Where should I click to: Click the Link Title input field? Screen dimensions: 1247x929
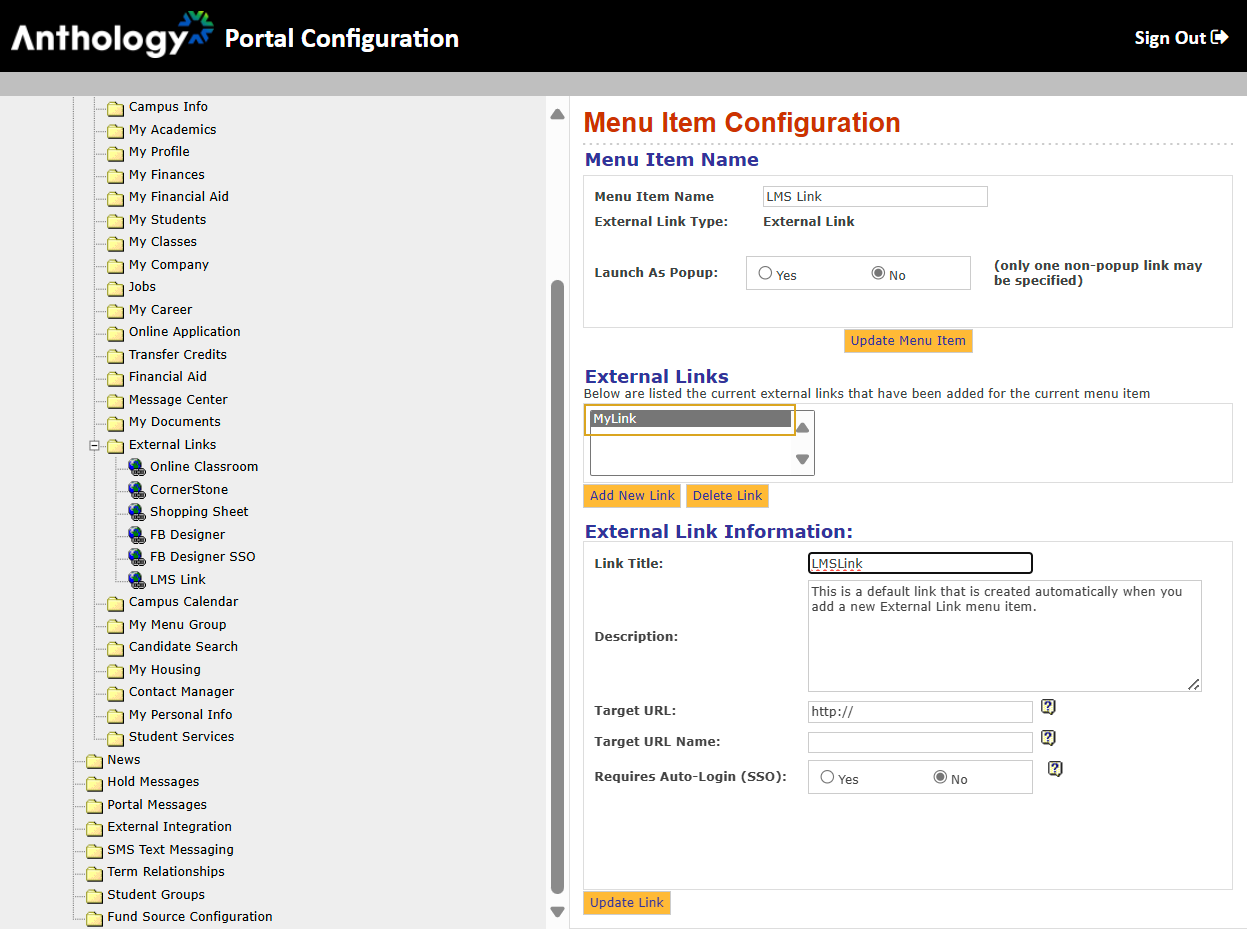pos(920,564)
